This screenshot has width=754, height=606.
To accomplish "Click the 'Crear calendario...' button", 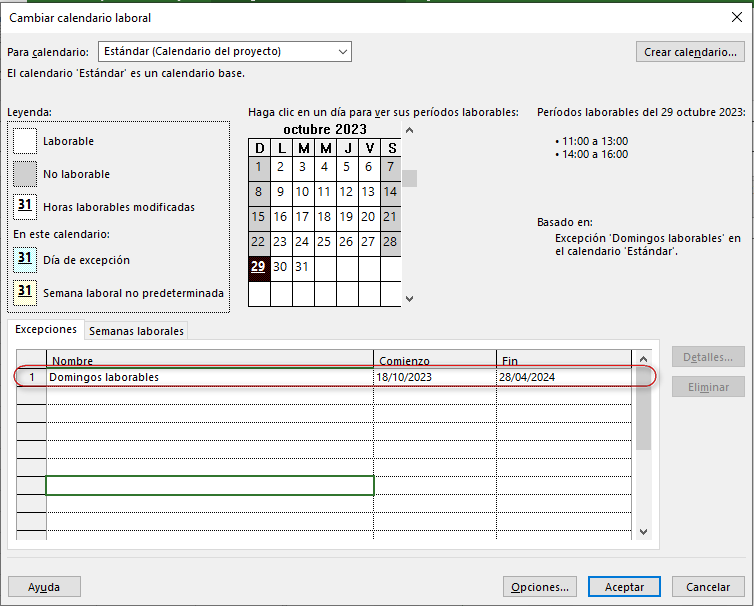I will (x=690, y=51).
